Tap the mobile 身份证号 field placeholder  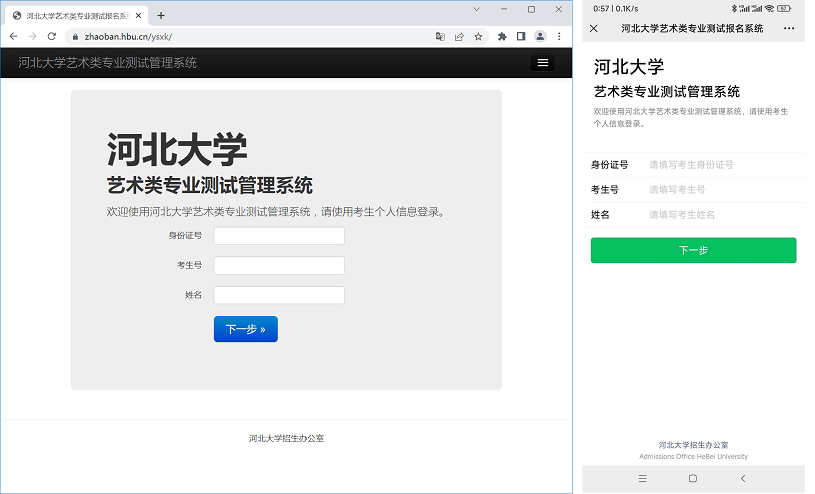(x=691, y=165)
